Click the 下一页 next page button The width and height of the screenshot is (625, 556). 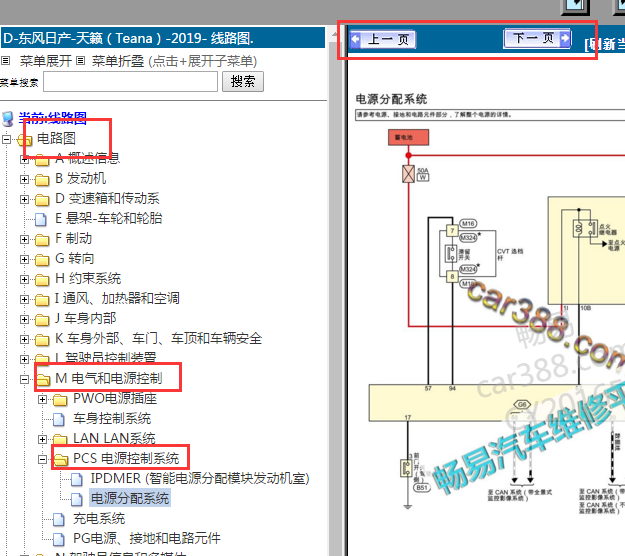pos(537,38)
